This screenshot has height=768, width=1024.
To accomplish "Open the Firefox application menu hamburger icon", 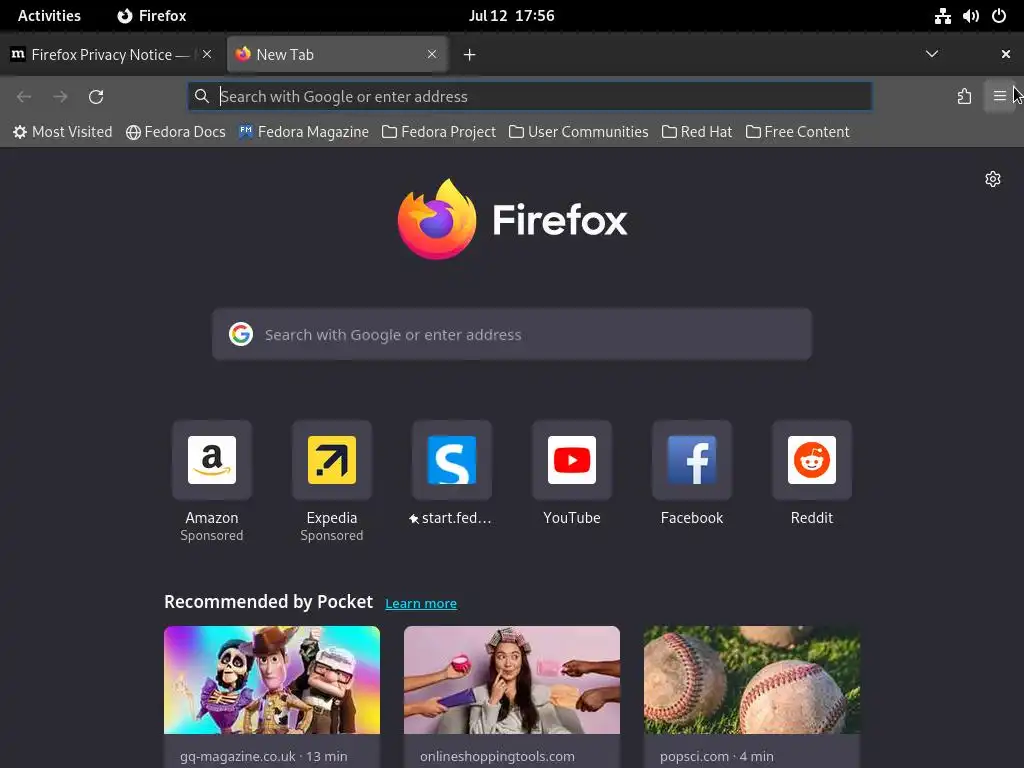I will point(999,97).
